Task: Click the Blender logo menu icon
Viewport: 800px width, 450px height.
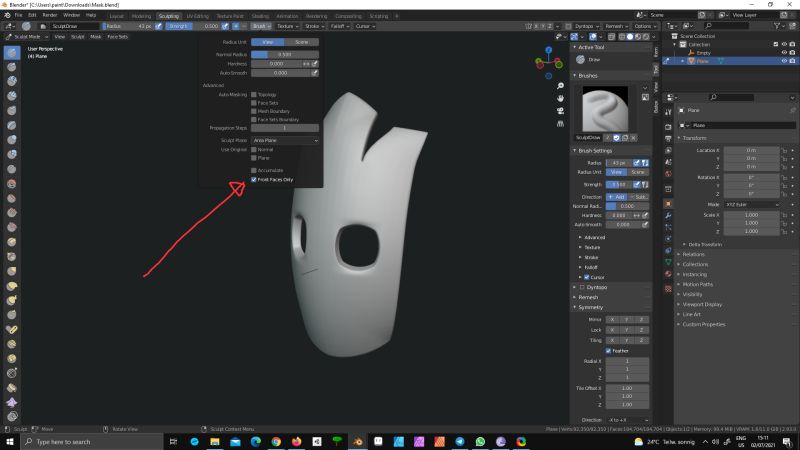Action: pos(8,15)
